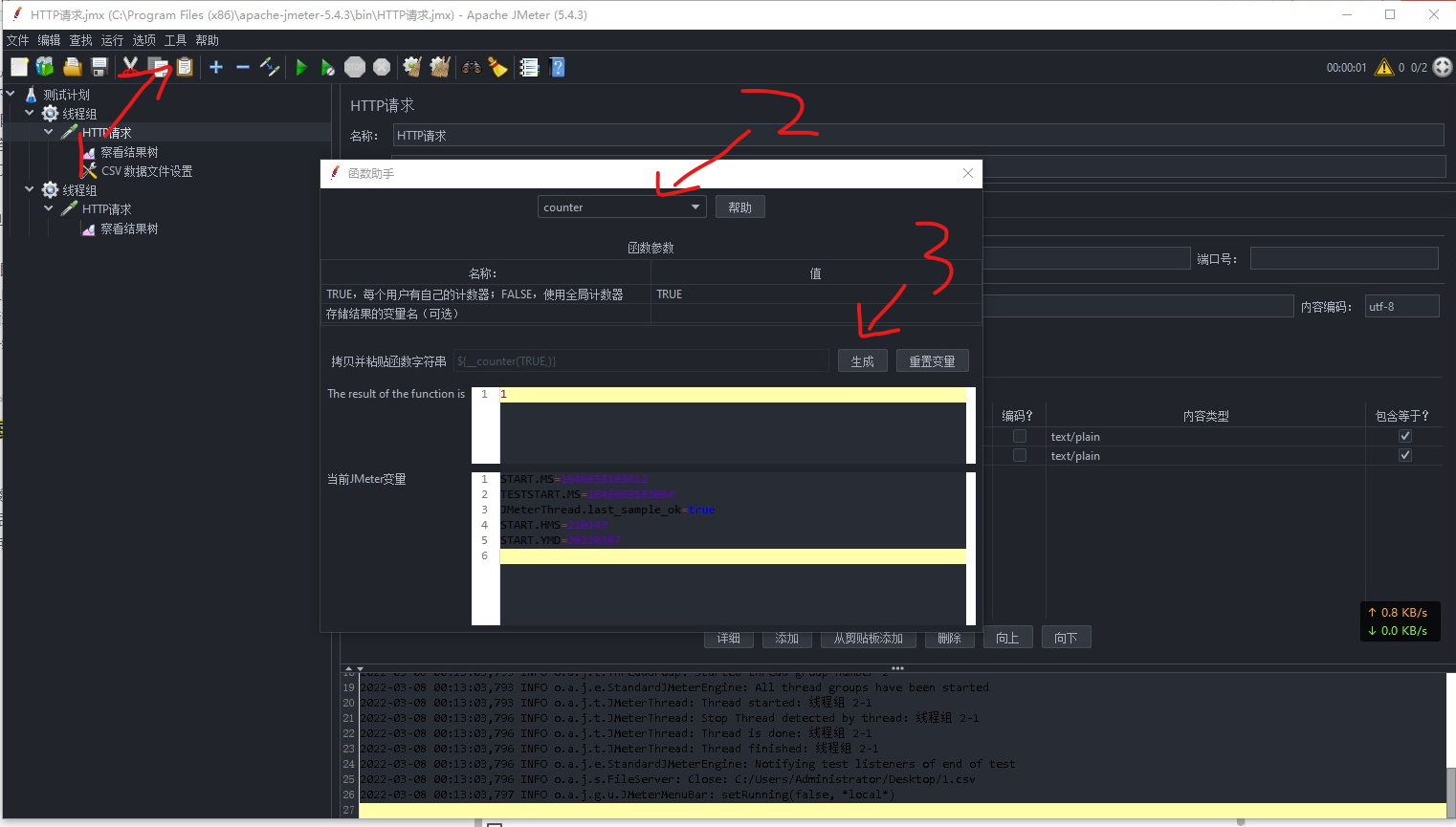Screen dimensions: 1456x827
Task: Stop the test with STOP icon
Action: click(355, 67)
